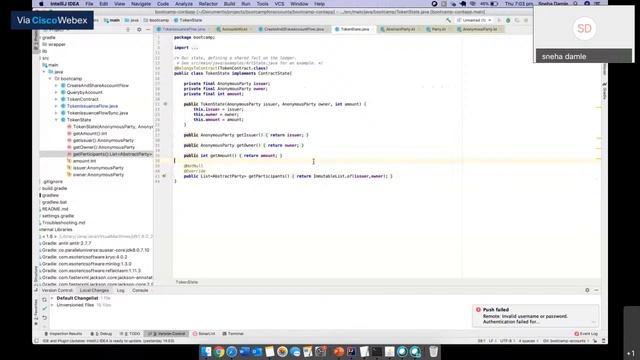Image resolution: width=640 pixels, height=360 pixels.
Task: Click the TokenState breadcrumb below the editor
Action: (187, 282)
